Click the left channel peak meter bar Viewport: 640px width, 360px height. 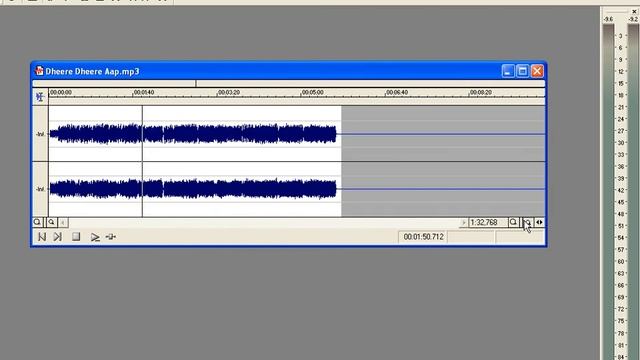608,192
